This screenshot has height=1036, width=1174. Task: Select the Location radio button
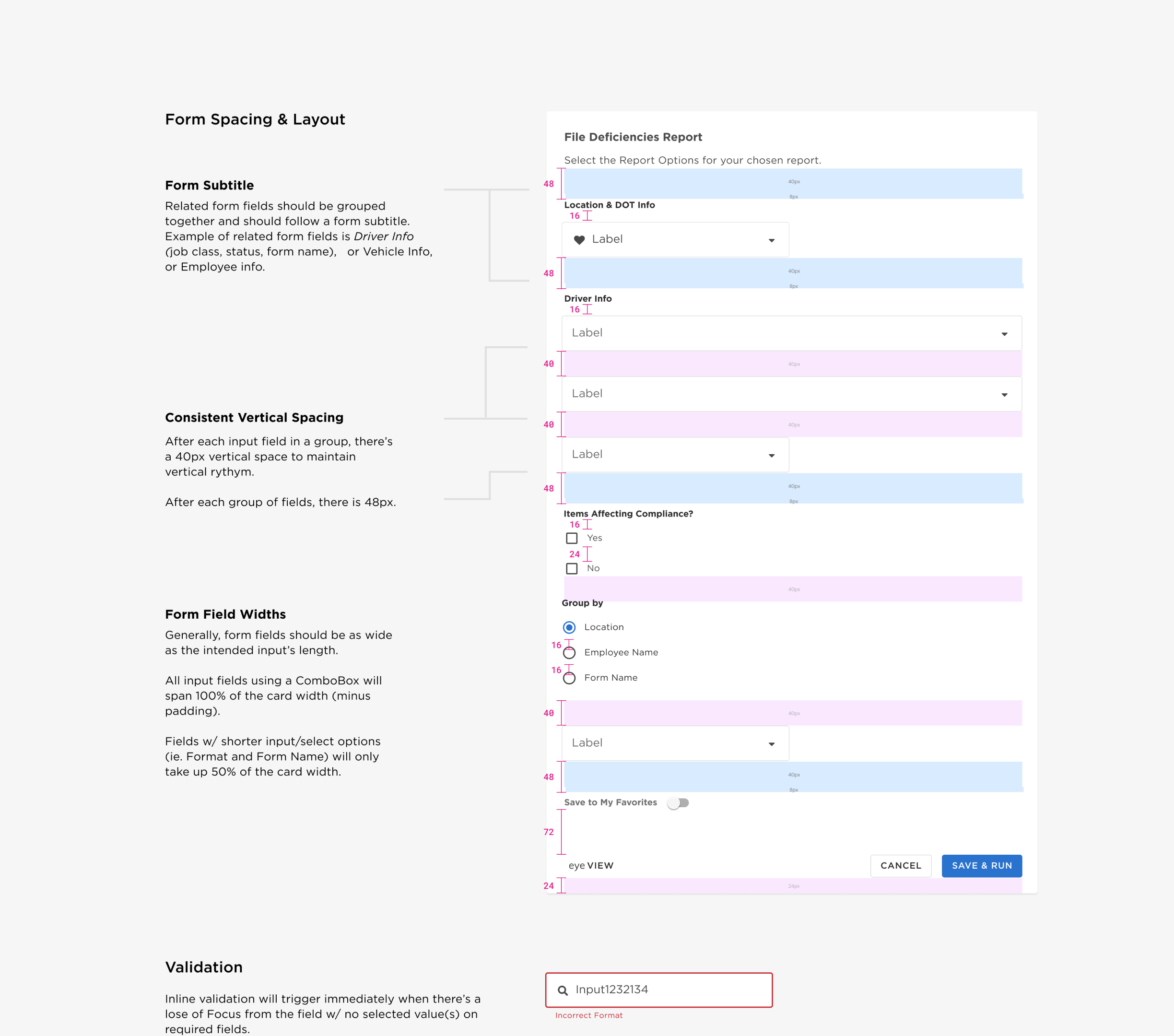click(x=569, y=627)
